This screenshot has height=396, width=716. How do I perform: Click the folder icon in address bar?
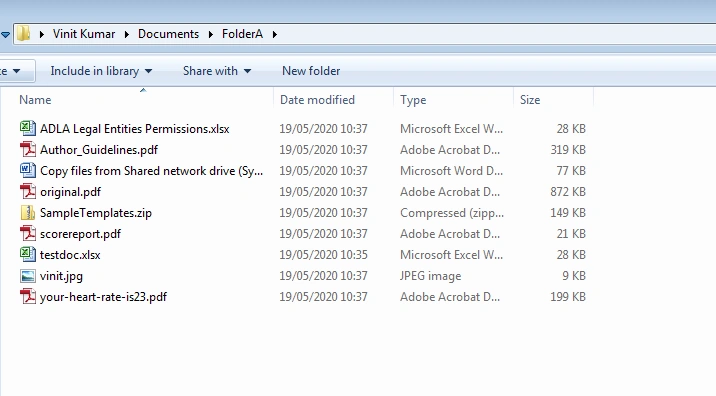(x=23, y=34)
